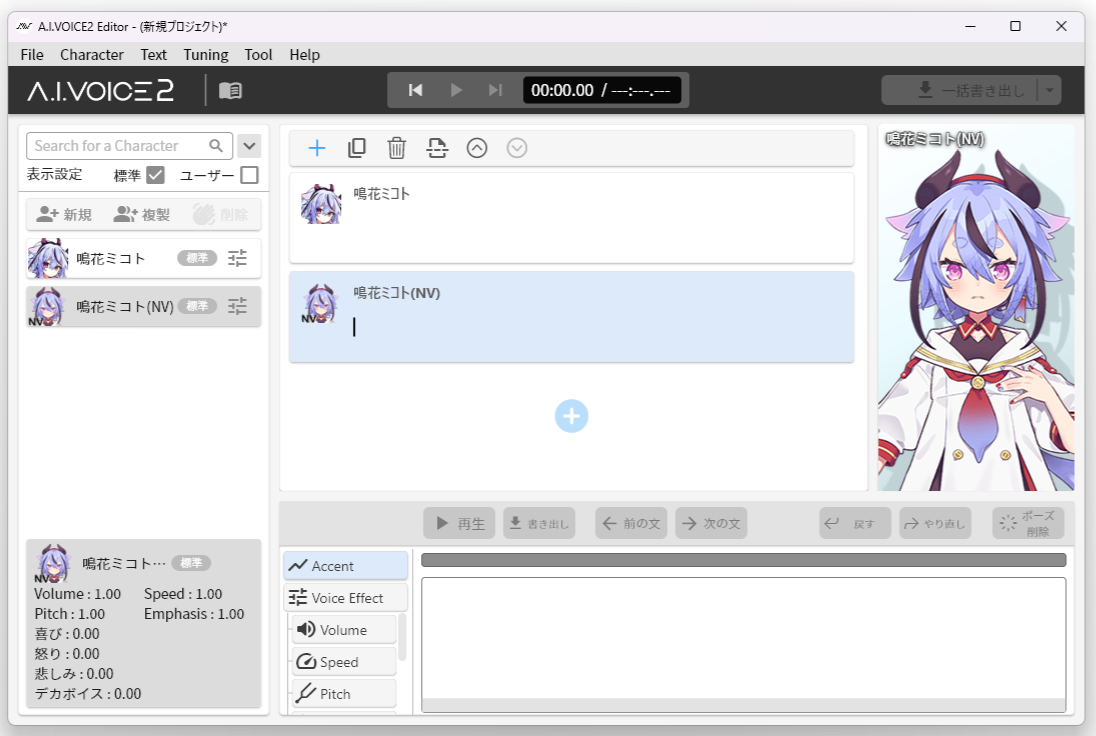
Task: Click text area of 鳴花ミコト(NV) sentence
Action: pyautogui.click(x=601, y=327)
